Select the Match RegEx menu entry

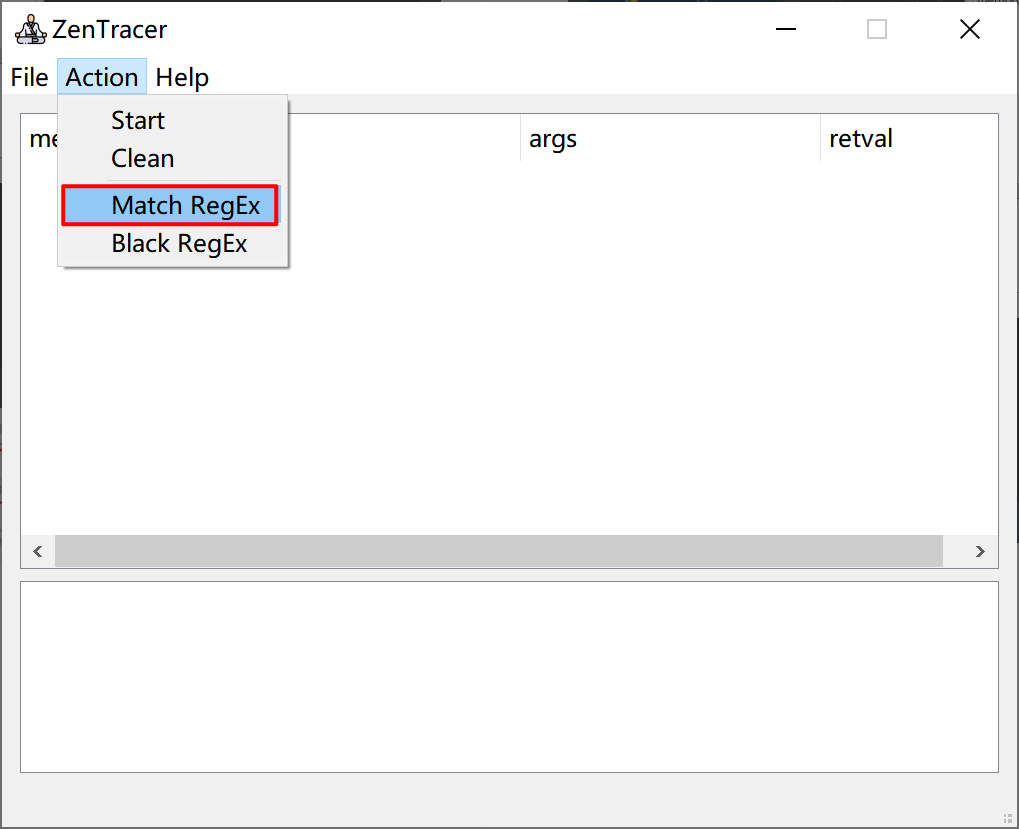point(170,205)
